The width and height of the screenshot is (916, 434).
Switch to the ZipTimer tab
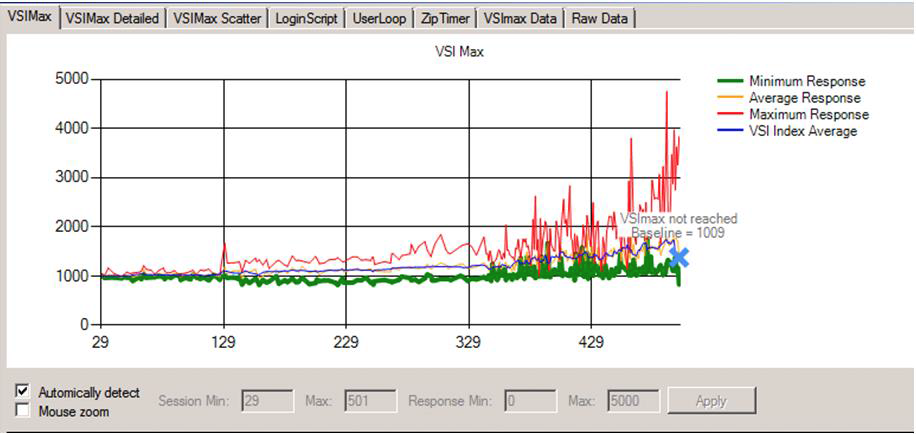coord(444,19)
